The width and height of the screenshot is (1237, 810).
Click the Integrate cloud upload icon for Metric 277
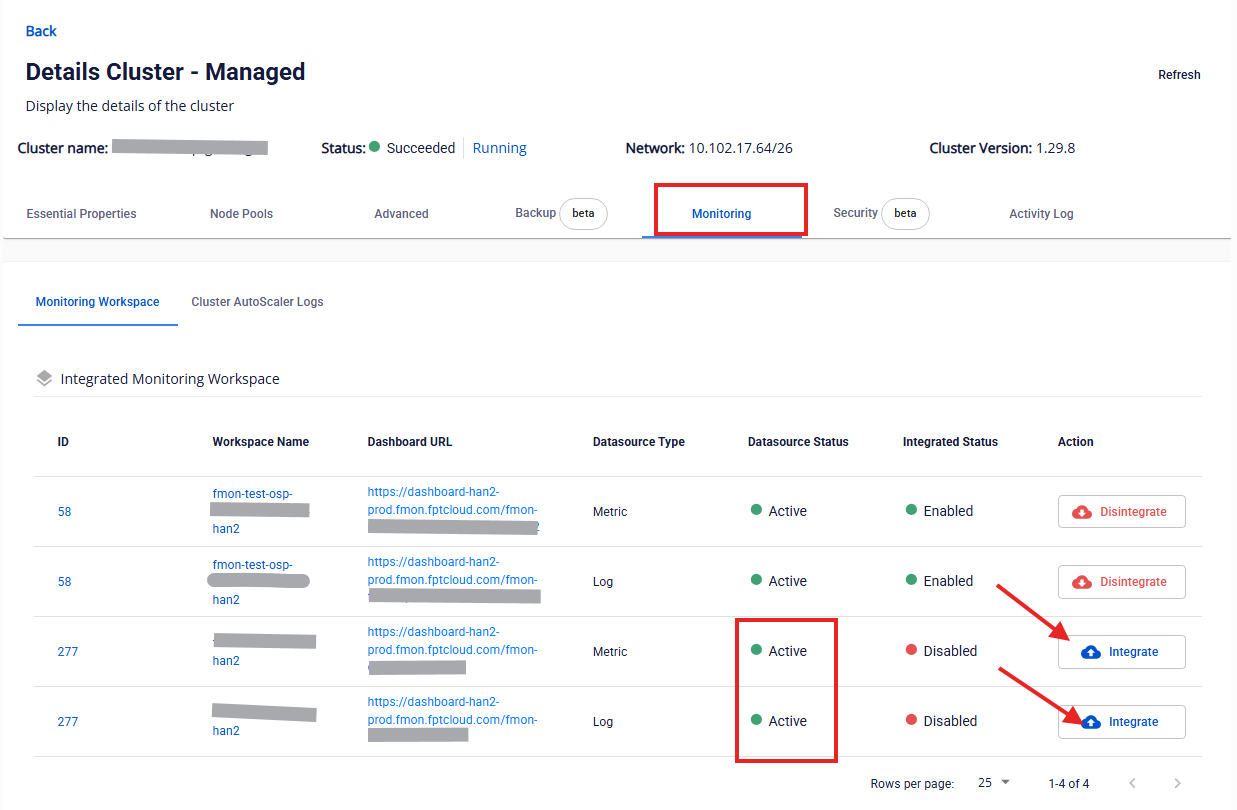[x=1091, y=652]
